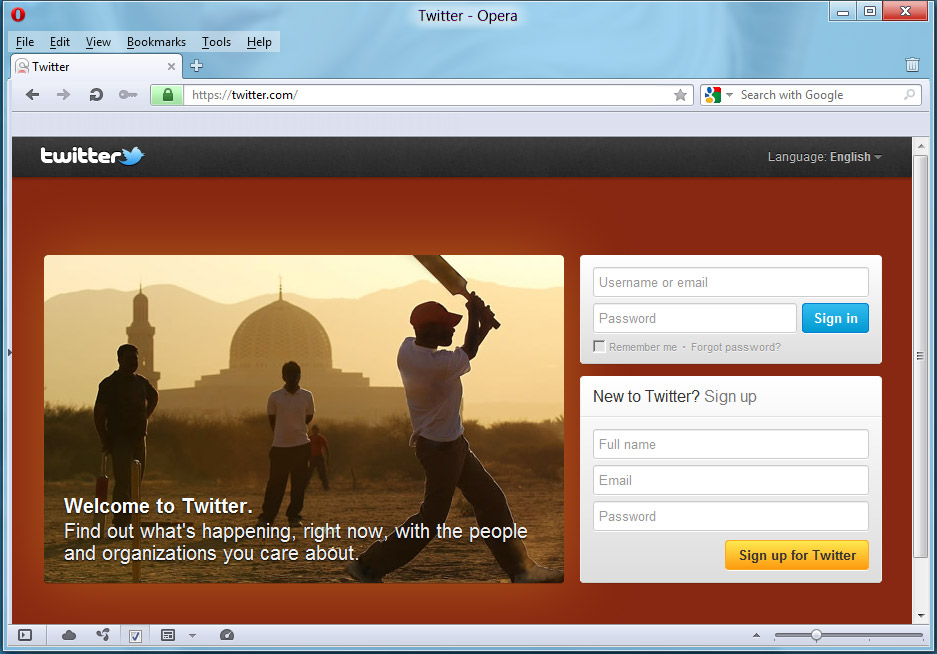
Task: Open the Edit menu
Action: coord(60,42)
